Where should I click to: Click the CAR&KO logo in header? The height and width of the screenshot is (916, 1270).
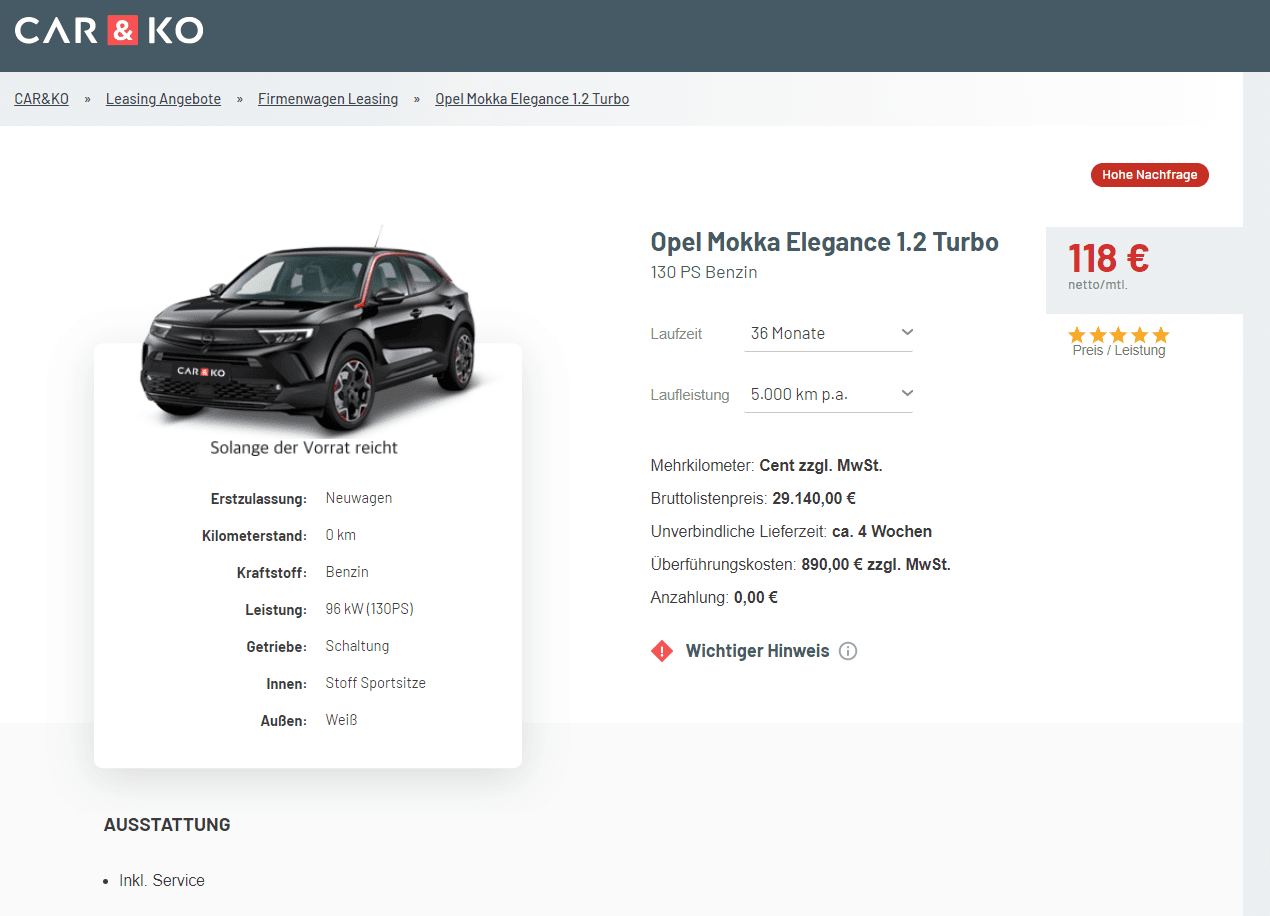click(109, 30)
